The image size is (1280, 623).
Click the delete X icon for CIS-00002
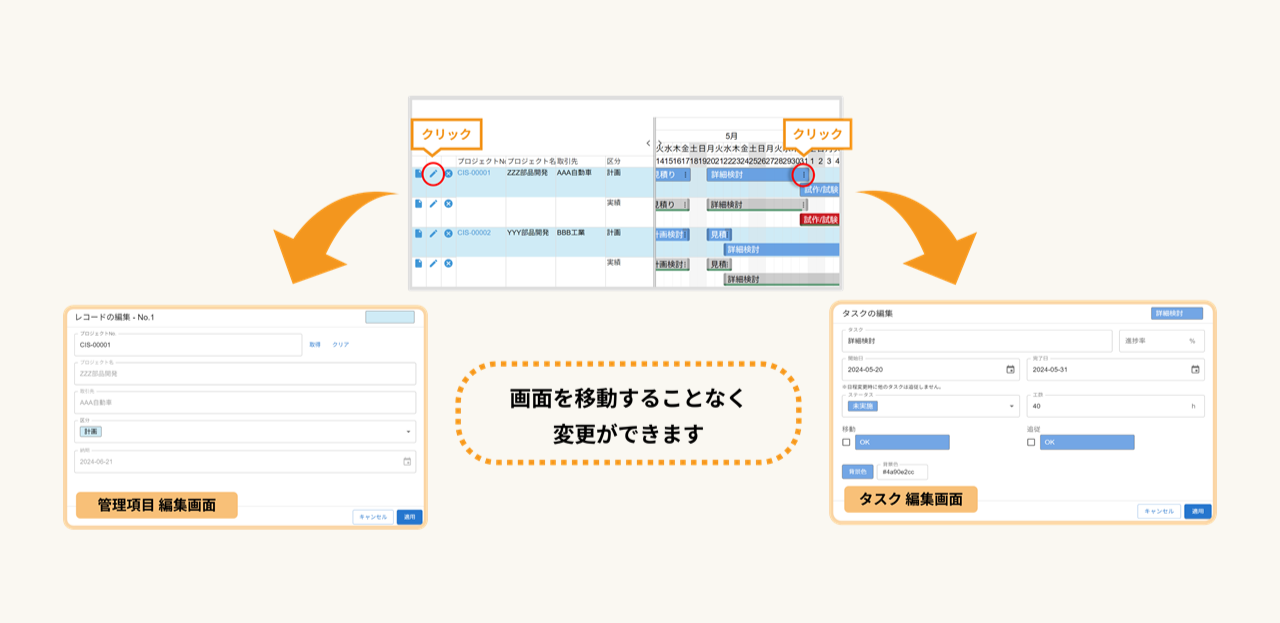click(448, 233)
